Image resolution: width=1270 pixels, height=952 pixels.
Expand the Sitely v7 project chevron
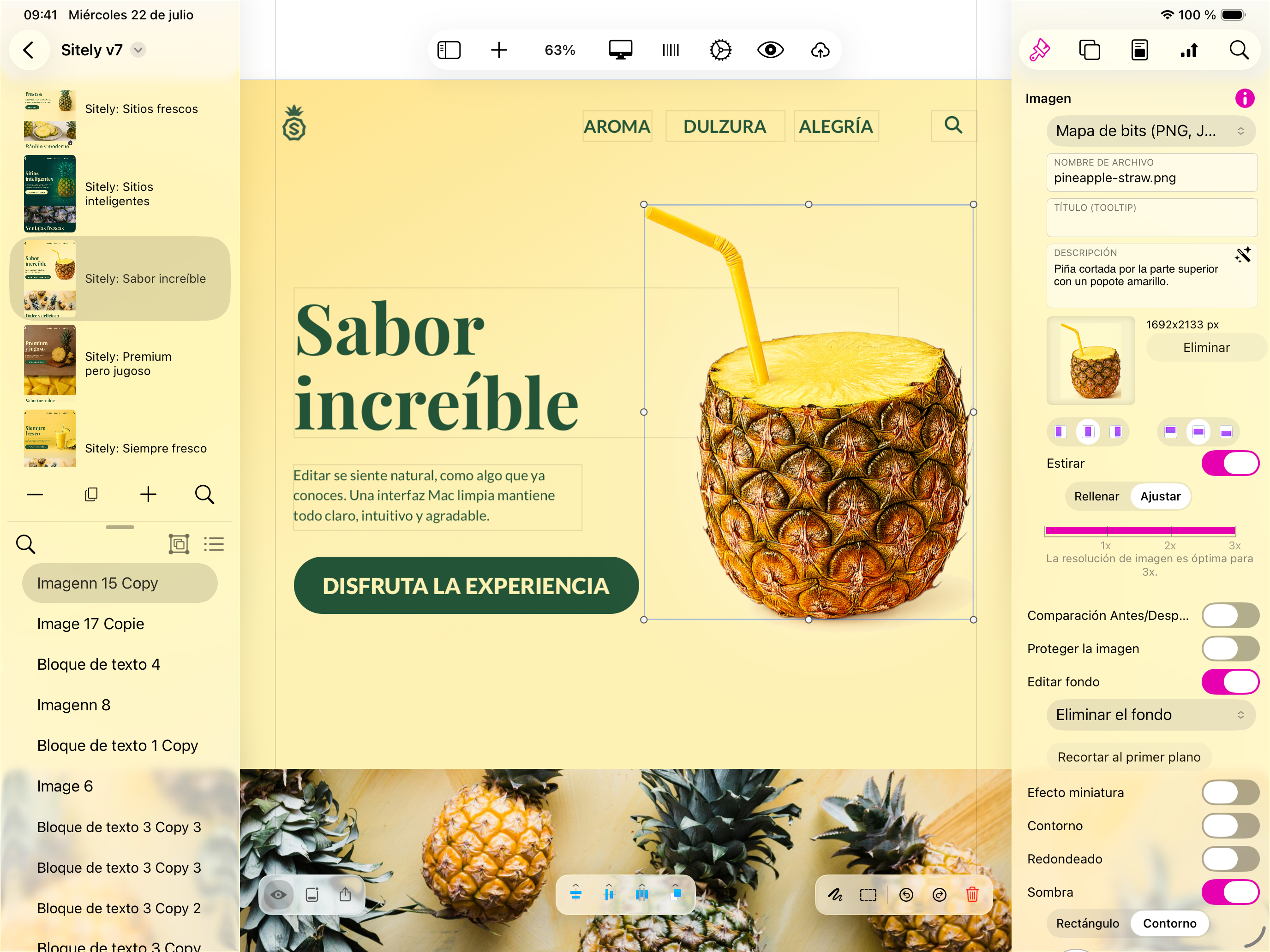pyautogui.click(x=138, y=50)
